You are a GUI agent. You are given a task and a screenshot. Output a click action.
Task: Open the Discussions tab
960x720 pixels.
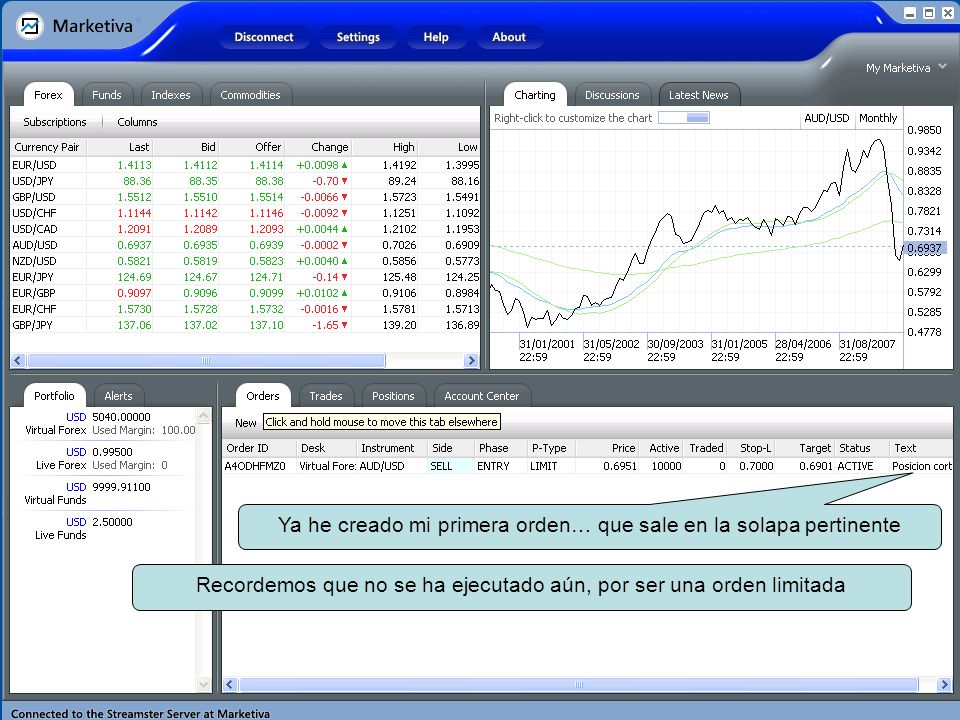(612, 95)
